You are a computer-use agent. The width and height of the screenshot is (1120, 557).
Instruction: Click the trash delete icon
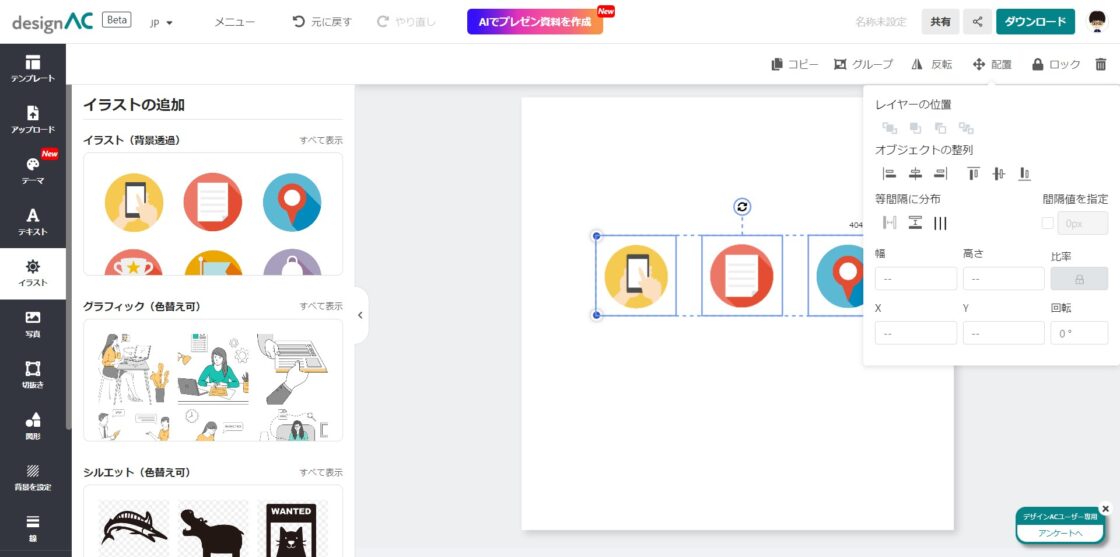coord(1101,64)
